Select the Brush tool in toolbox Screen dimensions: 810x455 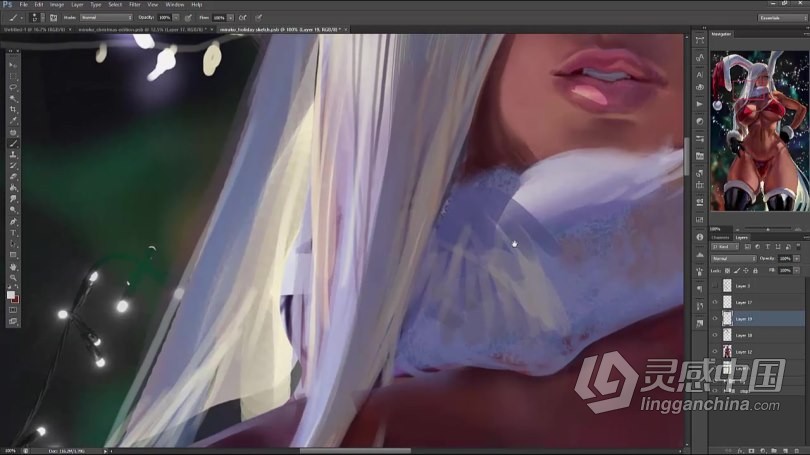13,143
